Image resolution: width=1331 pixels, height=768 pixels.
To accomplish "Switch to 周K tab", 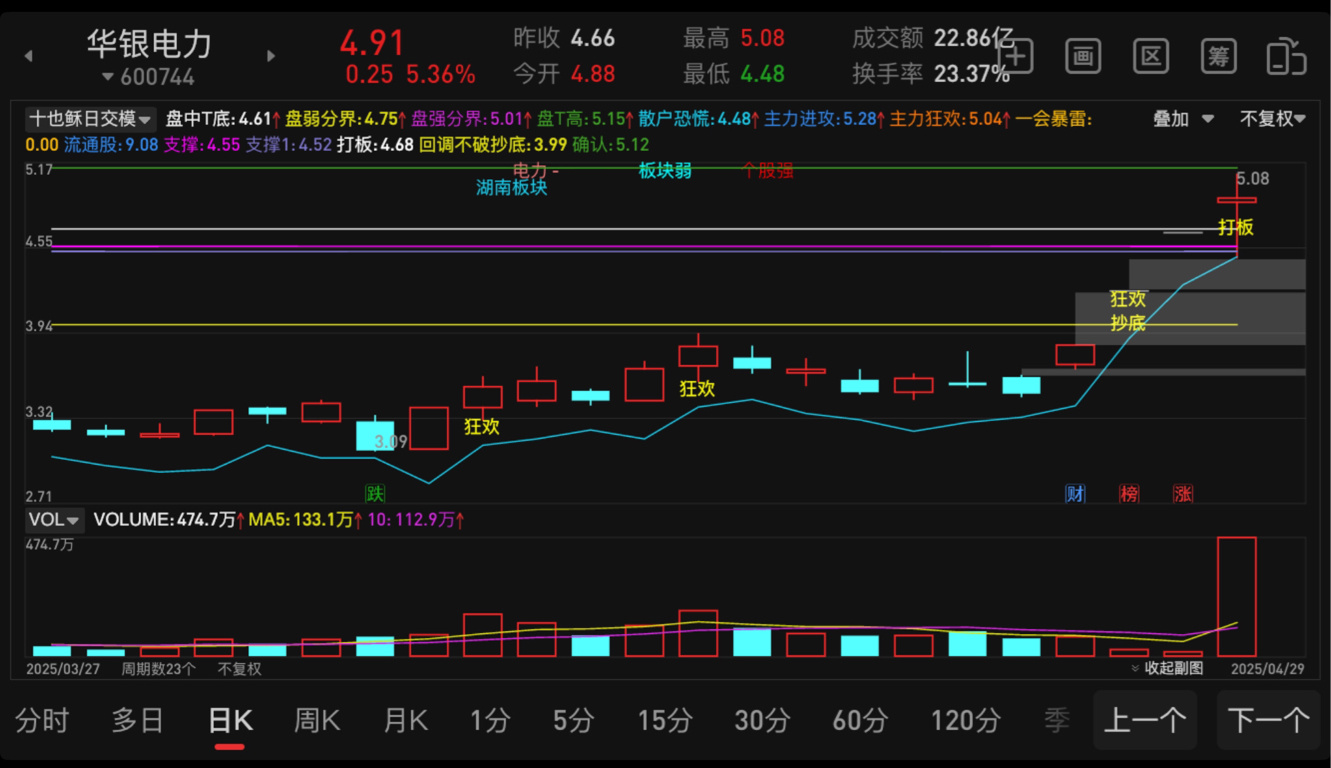I will (x=317, y=720).
